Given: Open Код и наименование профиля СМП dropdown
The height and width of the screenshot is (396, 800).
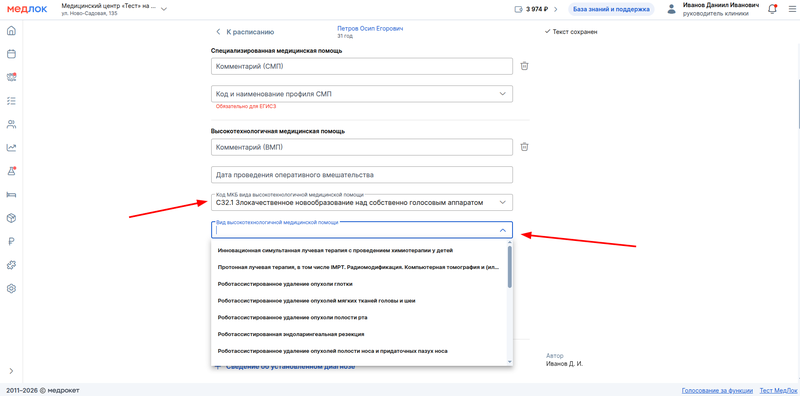Looking at the screenshot, I should 362,94.
